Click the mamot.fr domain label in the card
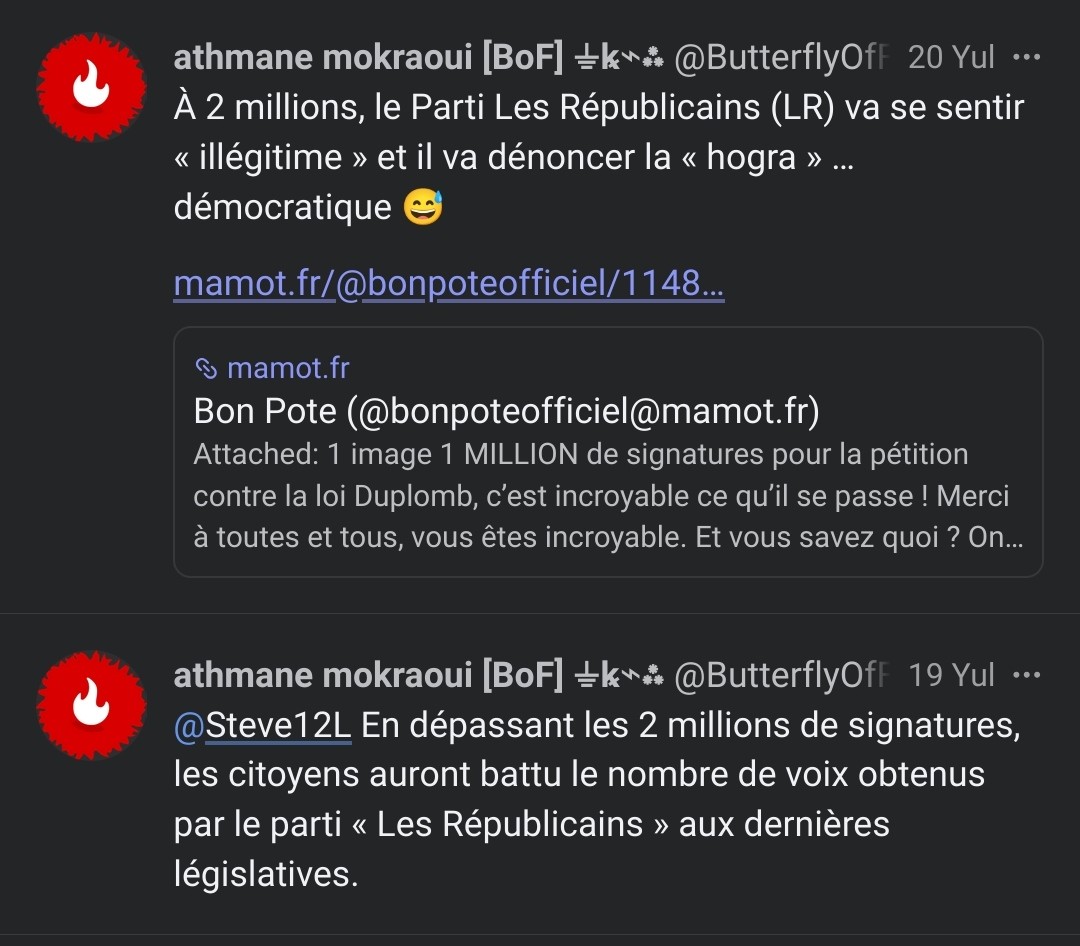This screenshot has height=946, width=1080. point(288,369)
